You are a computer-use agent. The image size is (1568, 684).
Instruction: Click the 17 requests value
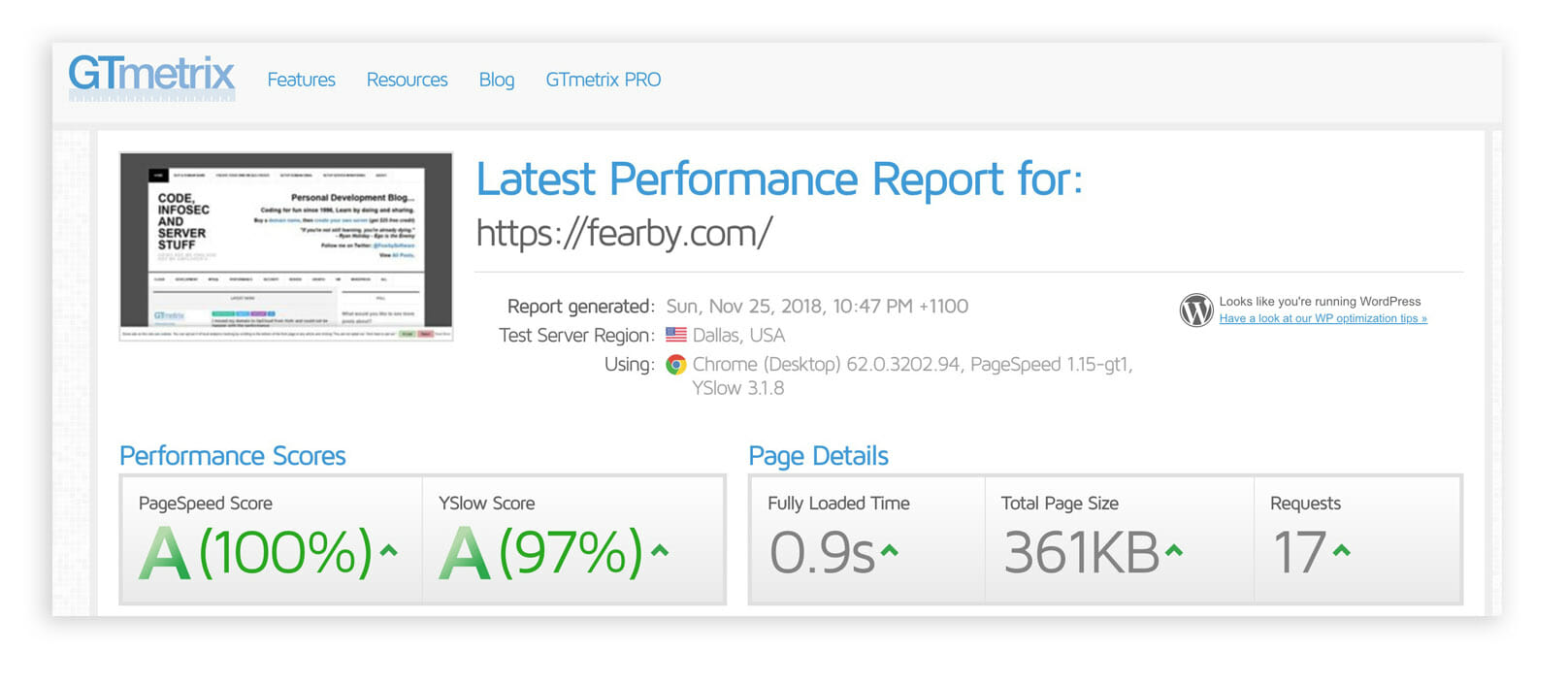click(1299, 553)
